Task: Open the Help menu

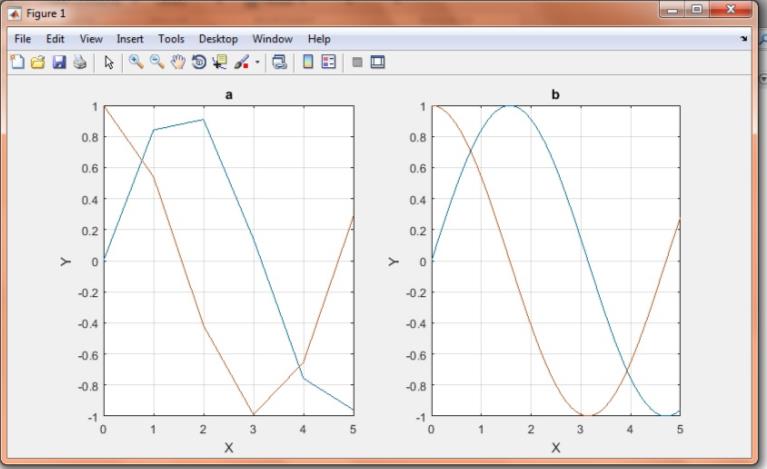Action: tap(319, 39)
